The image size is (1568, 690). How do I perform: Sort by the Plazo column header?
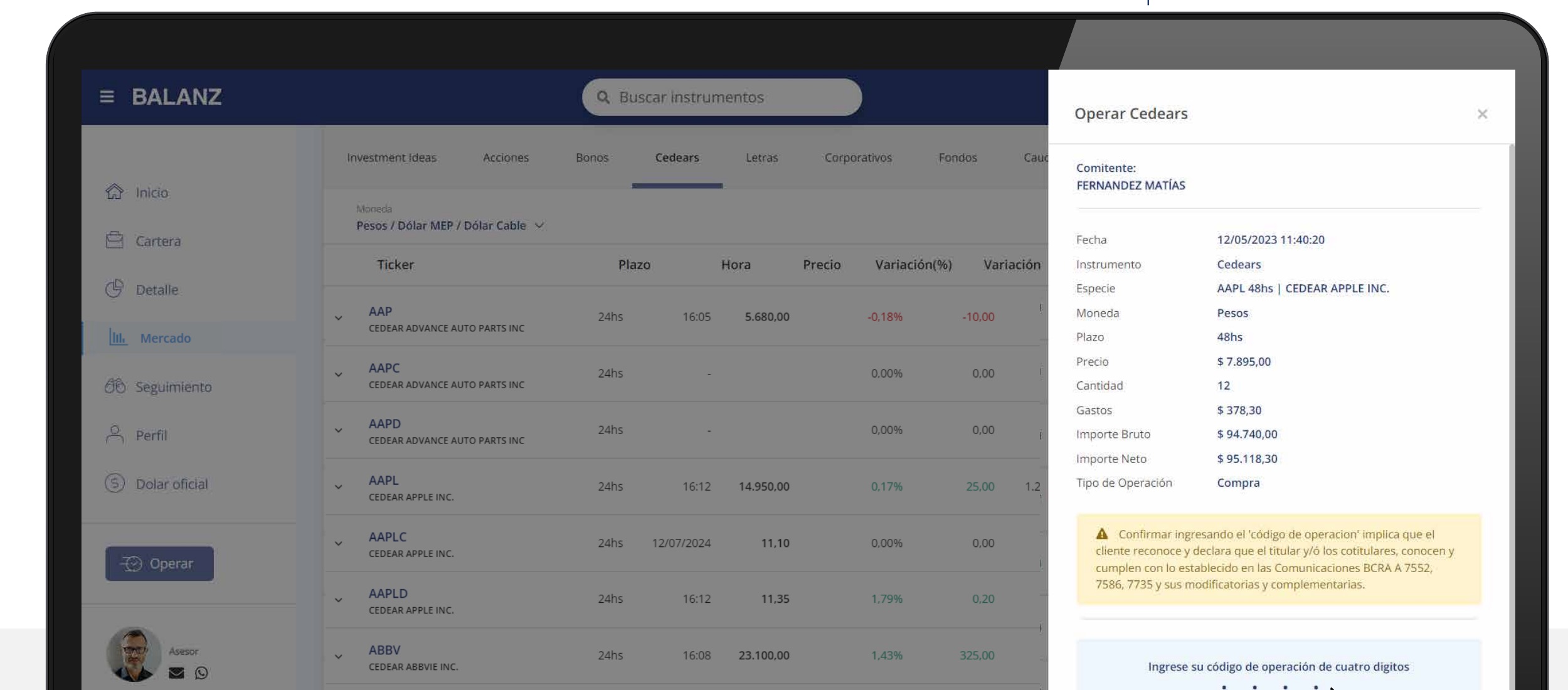click(x=634, y=265)
